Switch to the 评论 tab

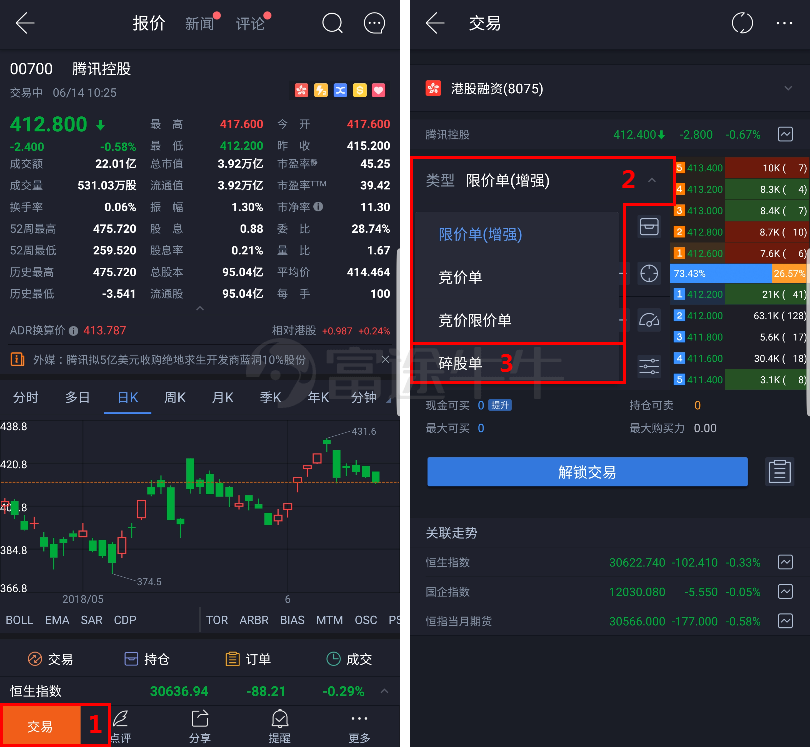click(250, 23)
